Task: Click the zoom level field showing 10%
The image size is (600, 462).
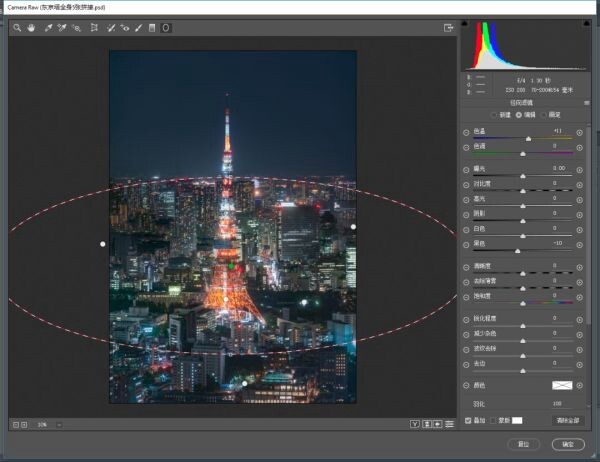Action: 42,424
